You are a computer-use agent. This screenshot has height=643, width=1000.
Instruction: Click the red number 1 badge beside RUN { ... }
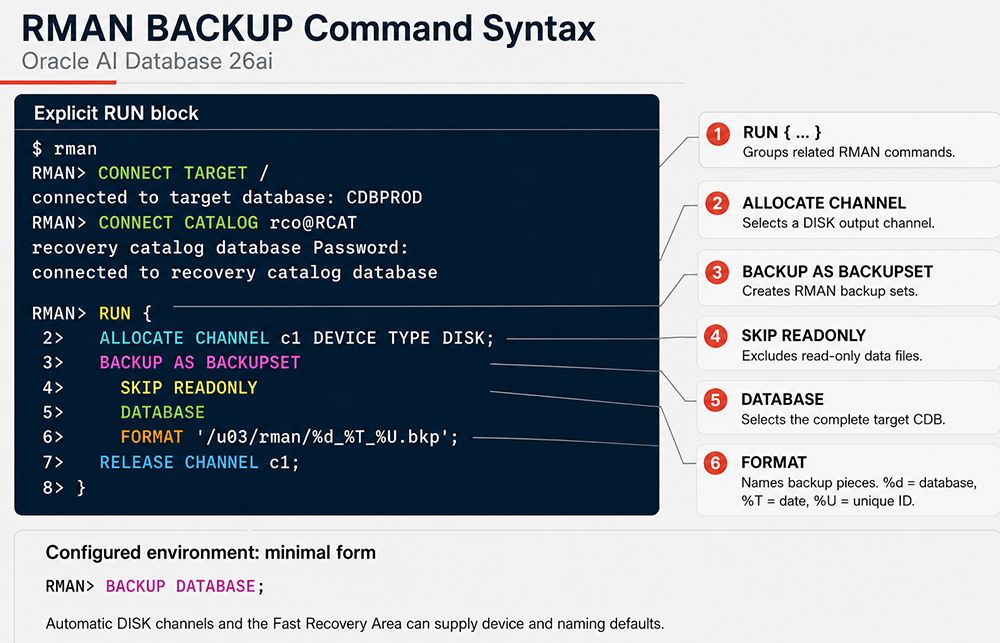718,135
